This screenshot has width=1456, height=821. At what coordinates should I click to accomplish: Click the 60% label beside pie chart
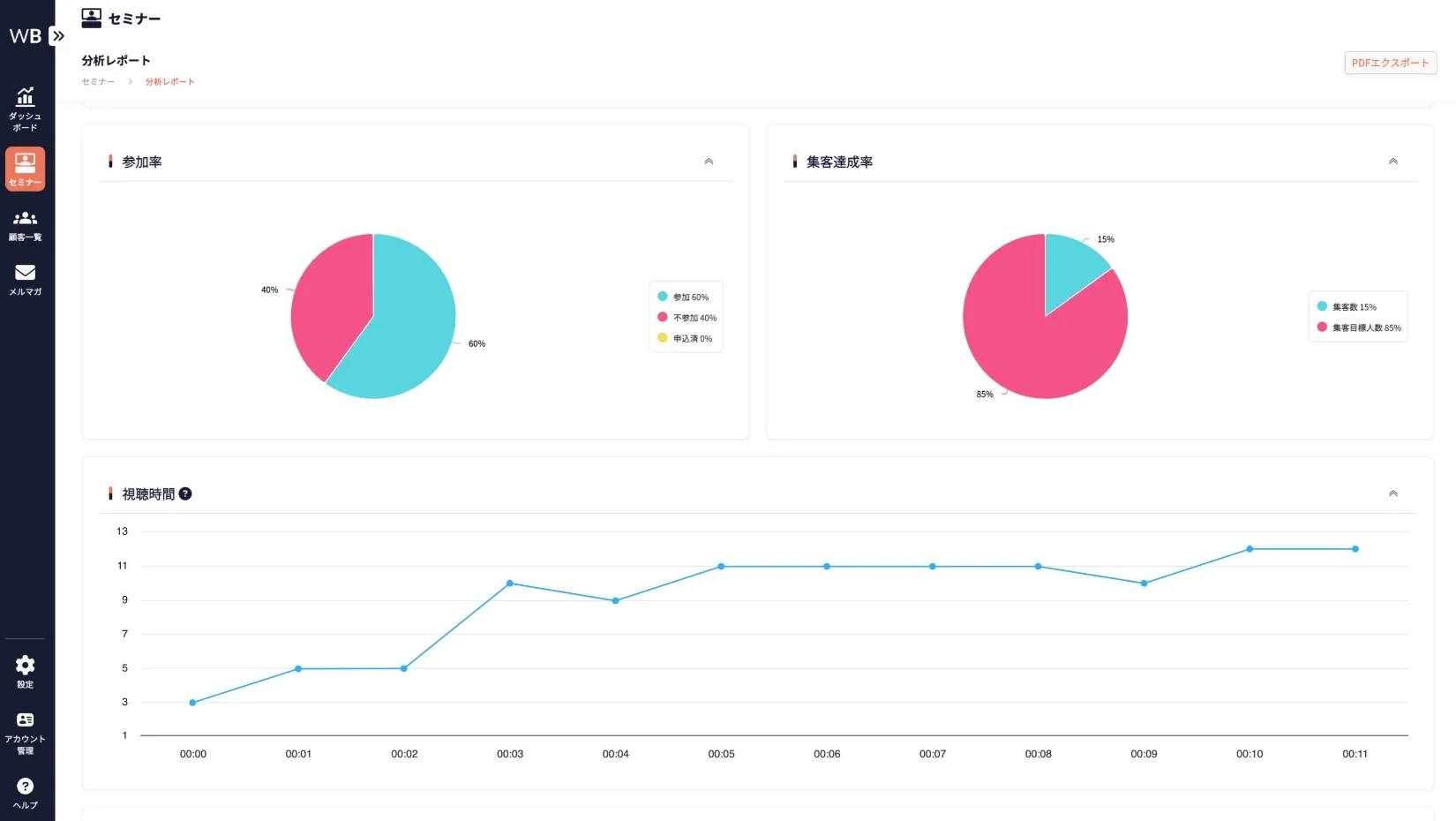[477, 343]
